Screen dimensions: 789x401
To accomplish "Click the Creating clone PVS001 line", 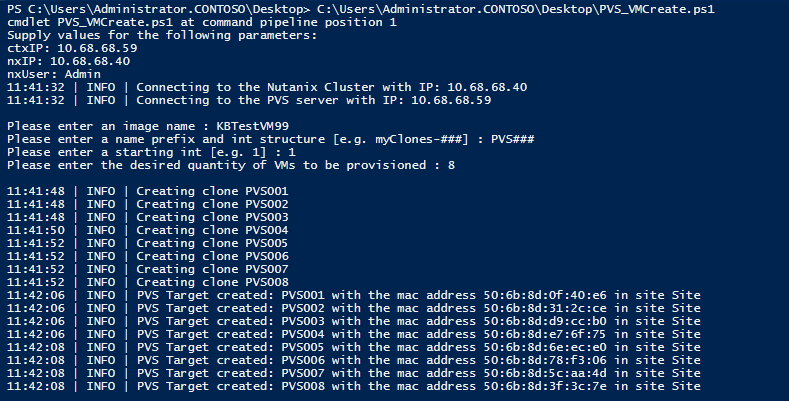I will [x=148, y=191].
